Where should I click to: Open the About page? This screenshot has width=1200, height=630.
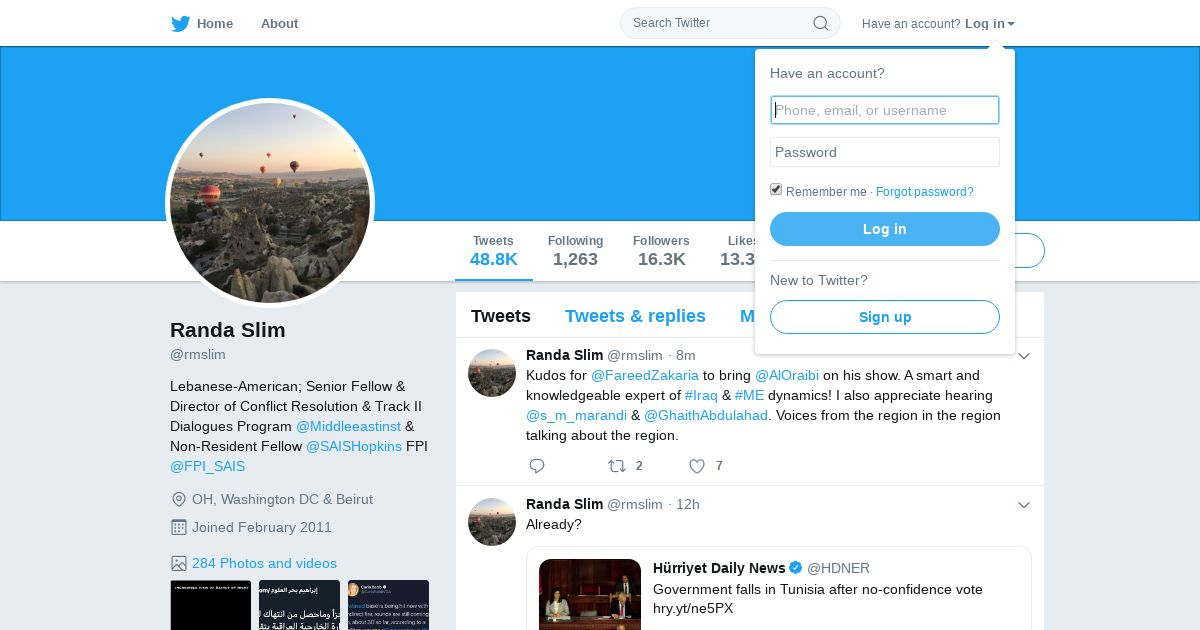[279, 24]
